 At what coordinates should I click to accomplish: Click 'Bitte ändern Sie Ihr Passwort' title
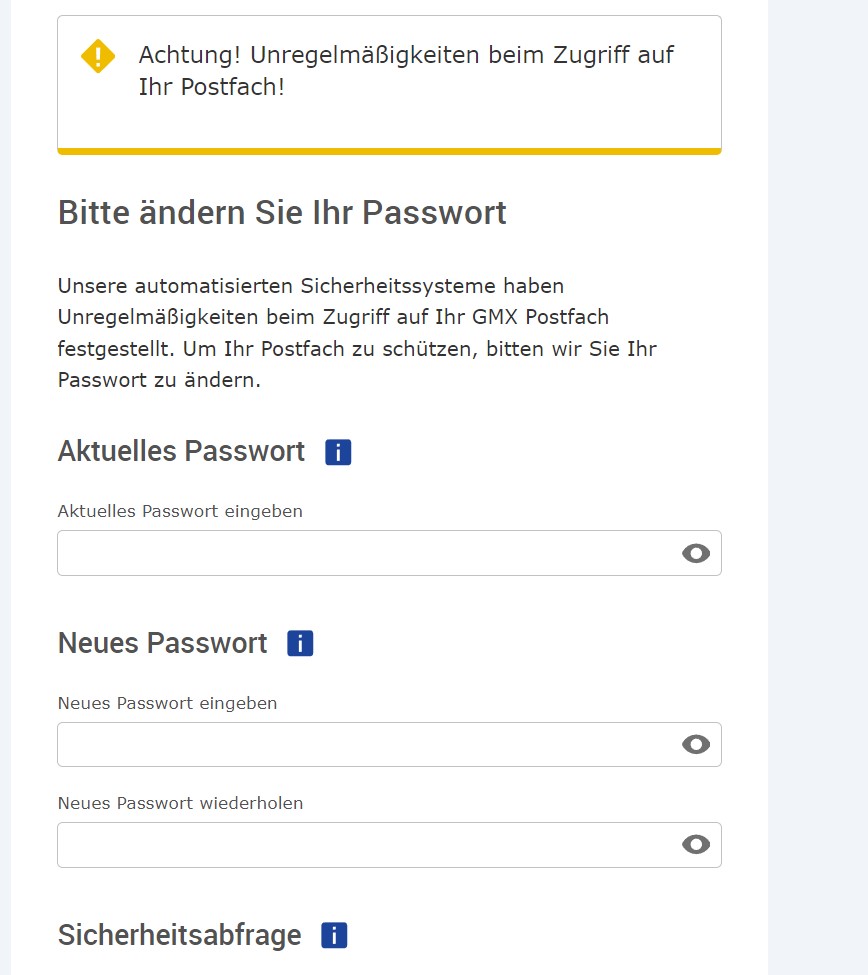(282, 213)
